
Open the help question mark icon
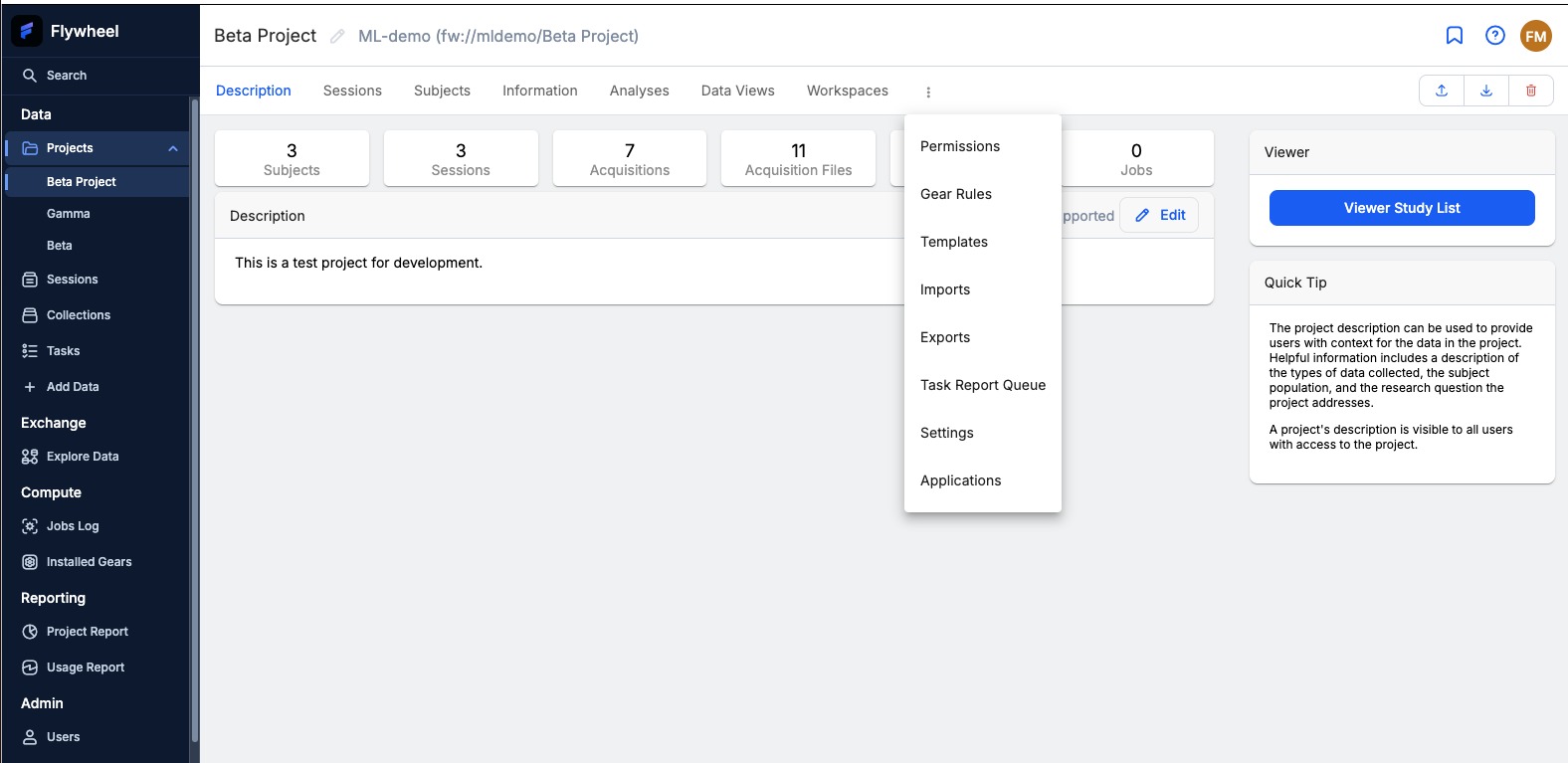[1495, 36]
